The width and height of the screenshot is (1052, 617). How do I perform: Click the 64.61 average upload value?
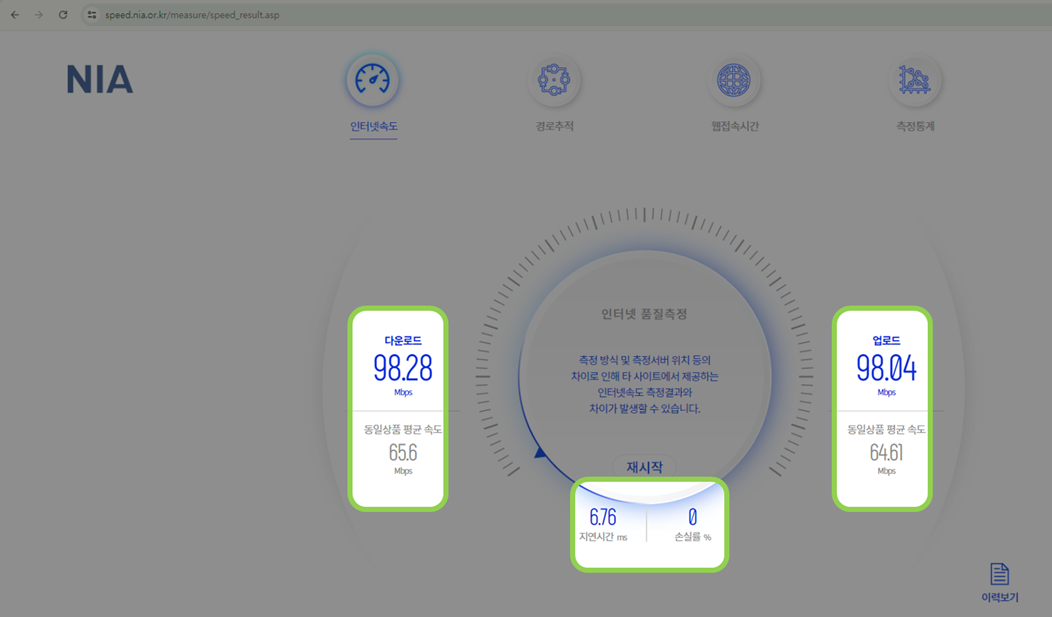tap(886, 453)
